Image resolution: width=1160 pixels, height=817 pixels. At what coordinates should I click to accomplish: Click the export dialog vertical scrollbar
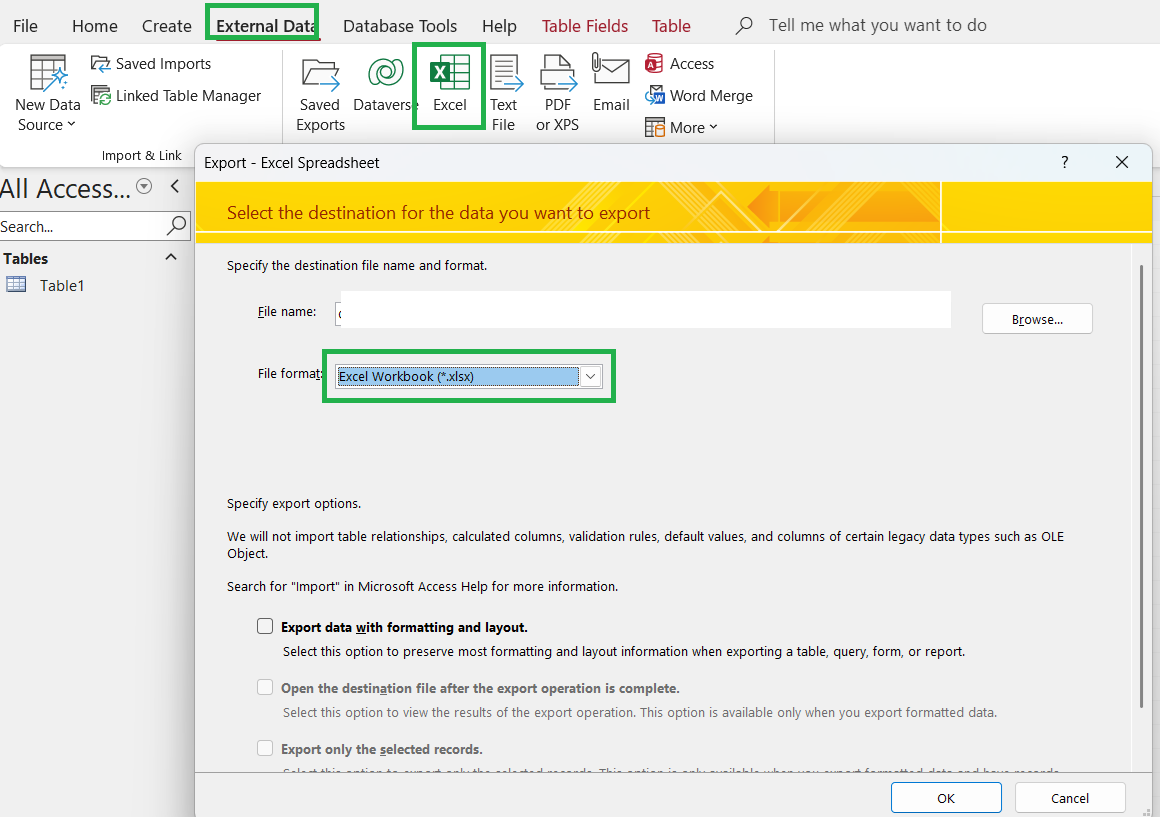tap(1142, 486)
